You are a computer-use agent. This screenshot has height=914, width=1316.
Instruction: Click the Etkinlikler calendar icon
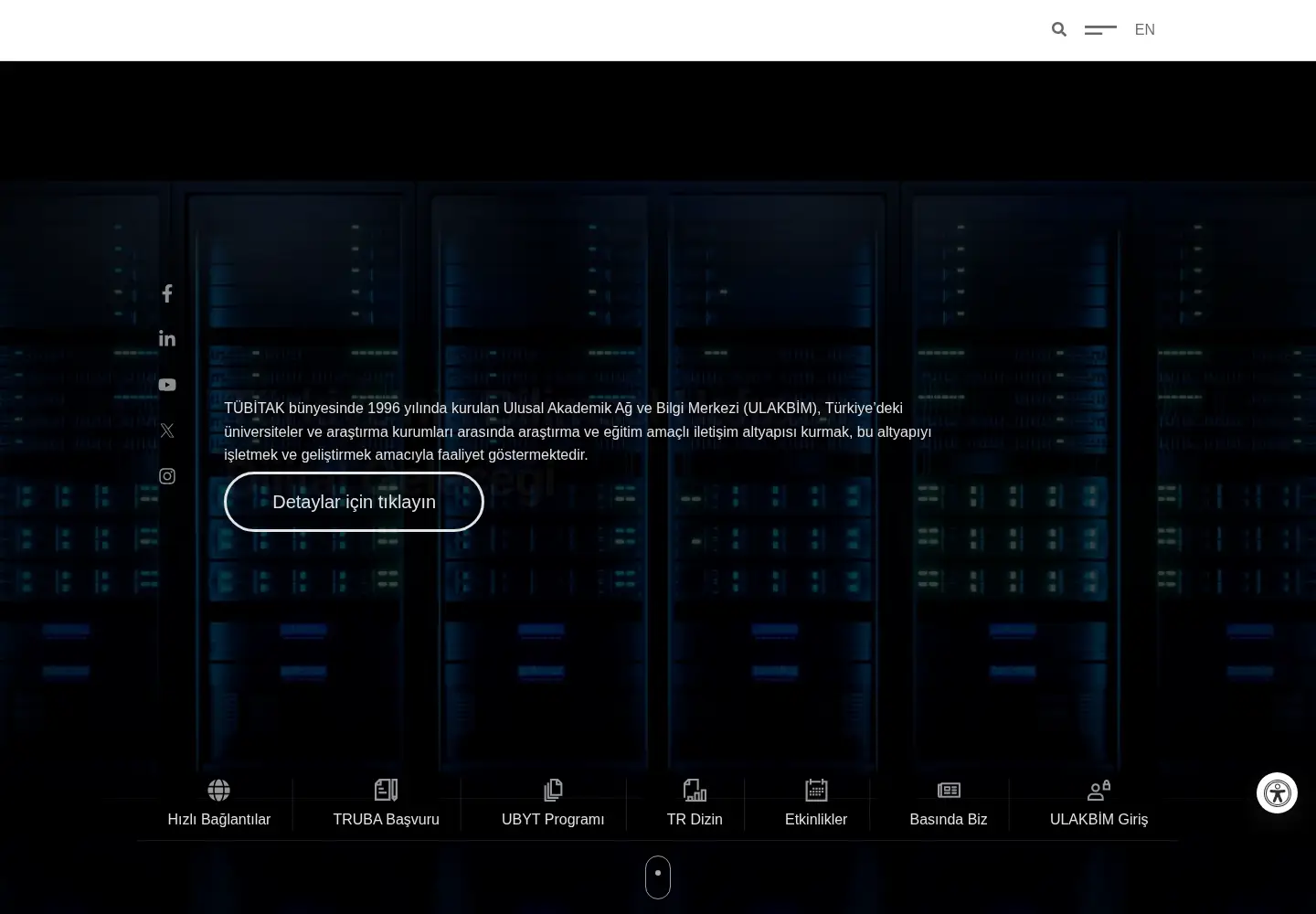tap(816, 790)
